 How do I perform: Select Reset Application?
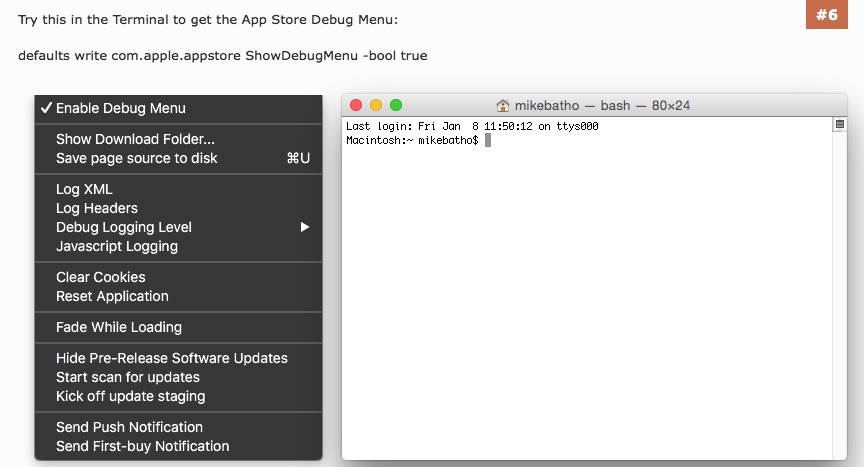179,296
